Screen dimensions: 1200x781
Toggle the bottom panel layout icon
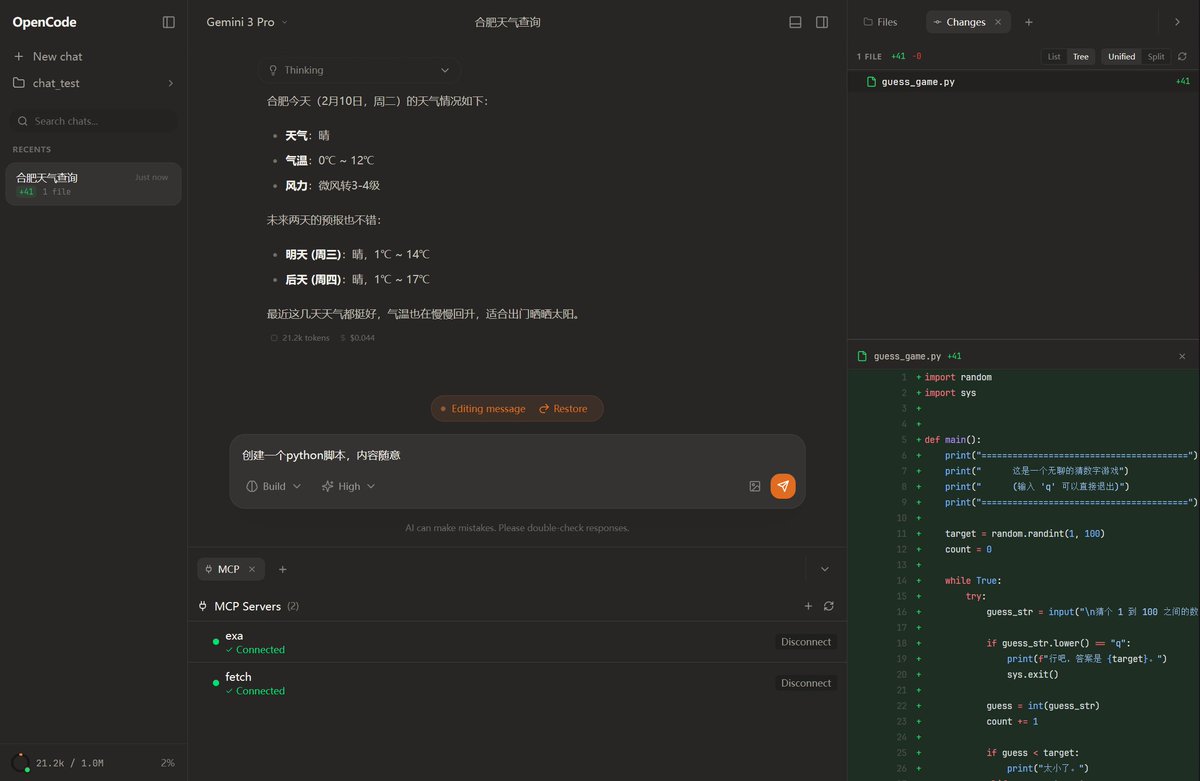796,22
